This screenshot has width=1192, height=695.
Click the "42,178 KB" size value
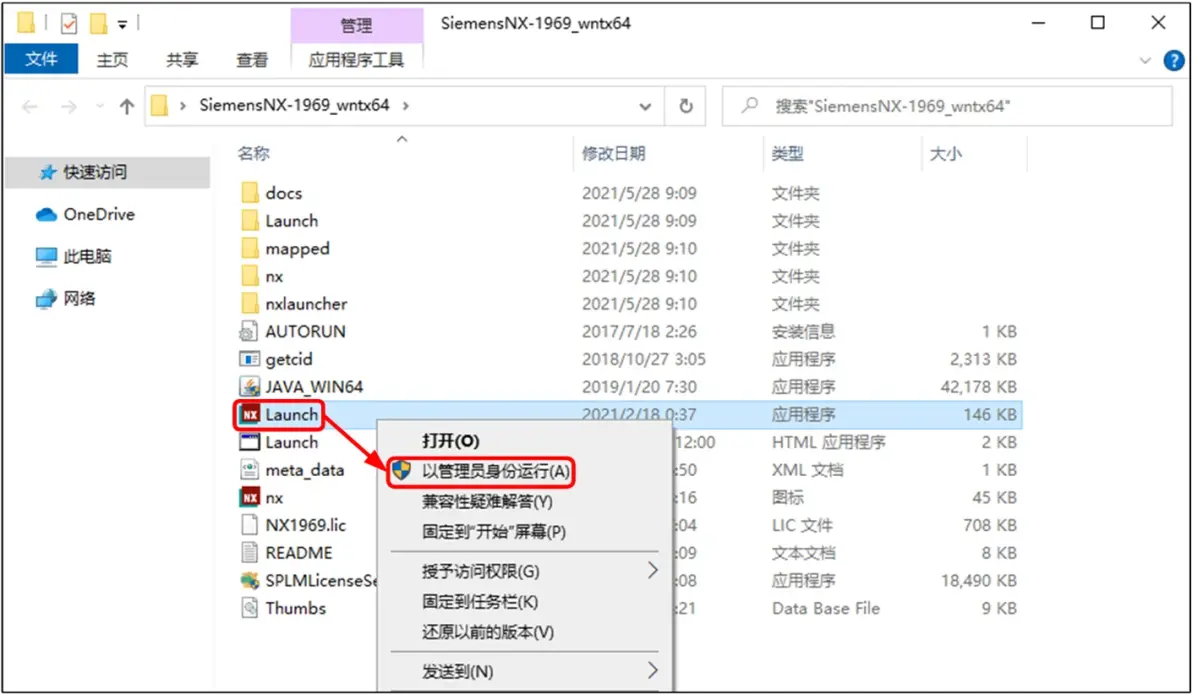click(979, 386)
